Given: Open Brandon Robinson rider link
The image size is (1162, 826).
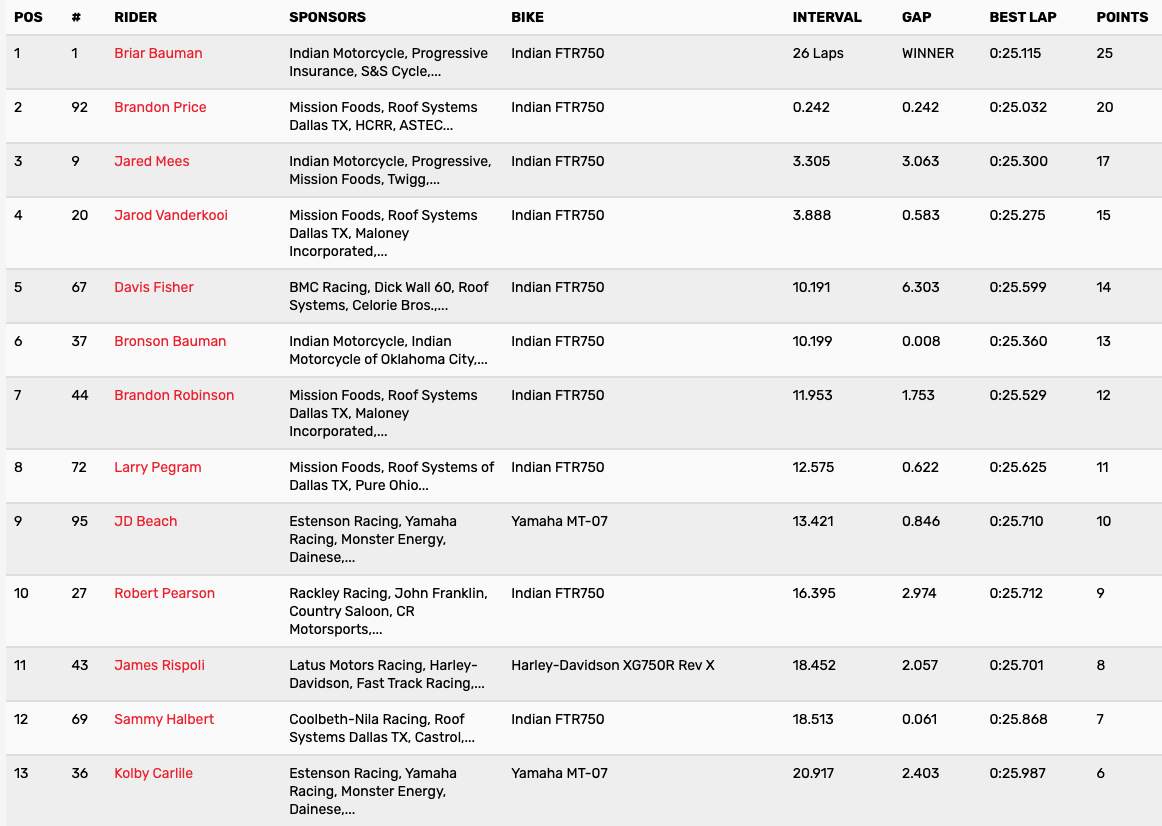Looking at the screenshot, I should tap(174, 395).
